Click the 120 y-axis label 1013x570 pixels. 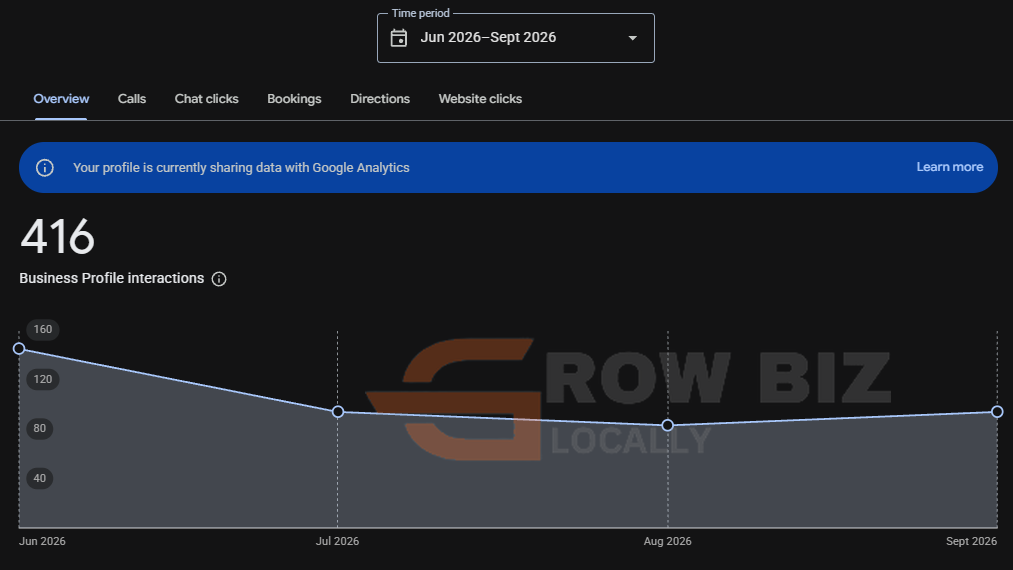click(x=43, y=379)
